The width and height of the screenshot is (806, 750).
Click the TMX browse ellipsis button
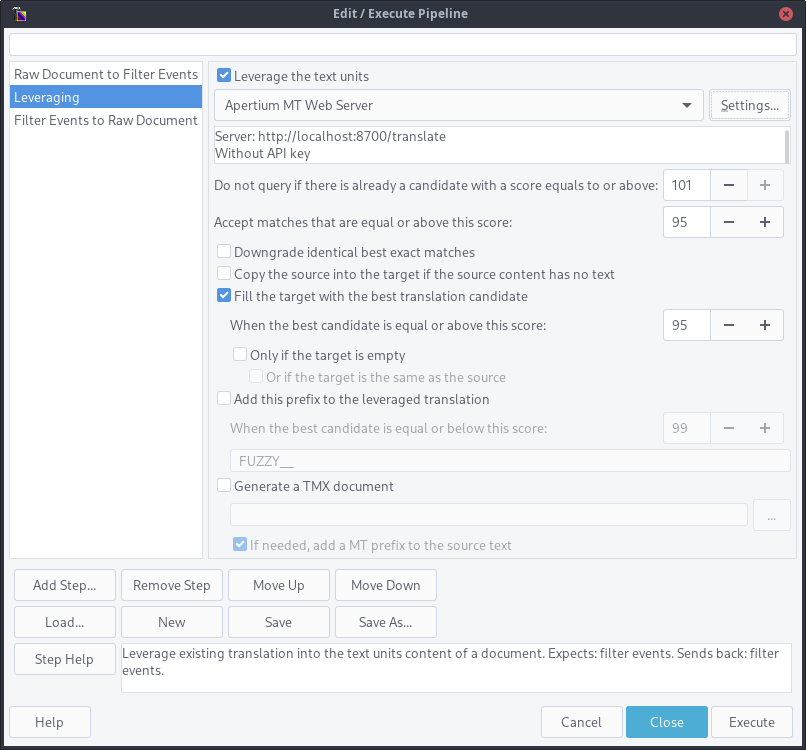point(772,515)
